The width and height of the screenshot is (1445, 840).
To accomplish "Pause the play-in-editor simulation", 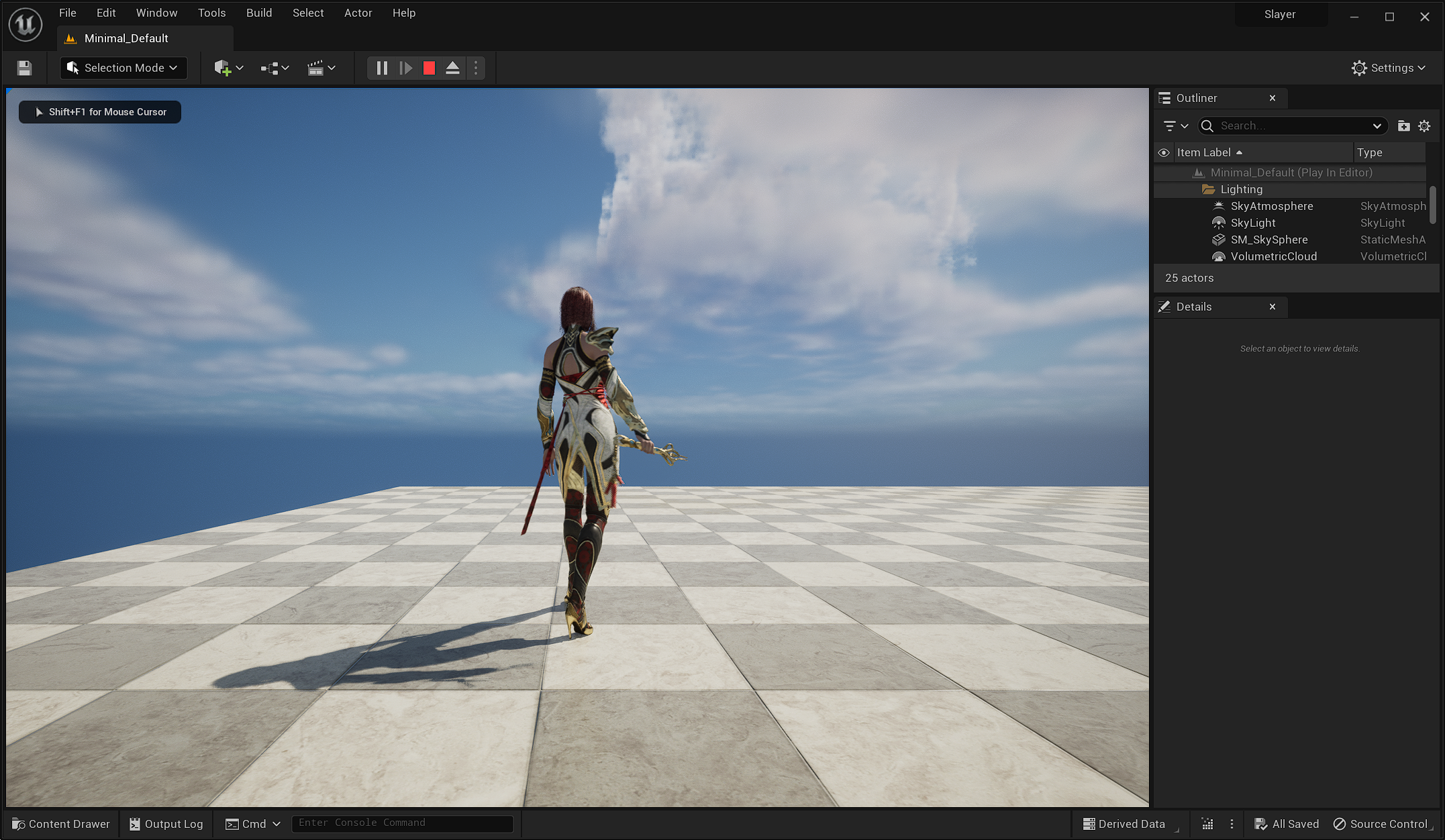I will [382, 68].
